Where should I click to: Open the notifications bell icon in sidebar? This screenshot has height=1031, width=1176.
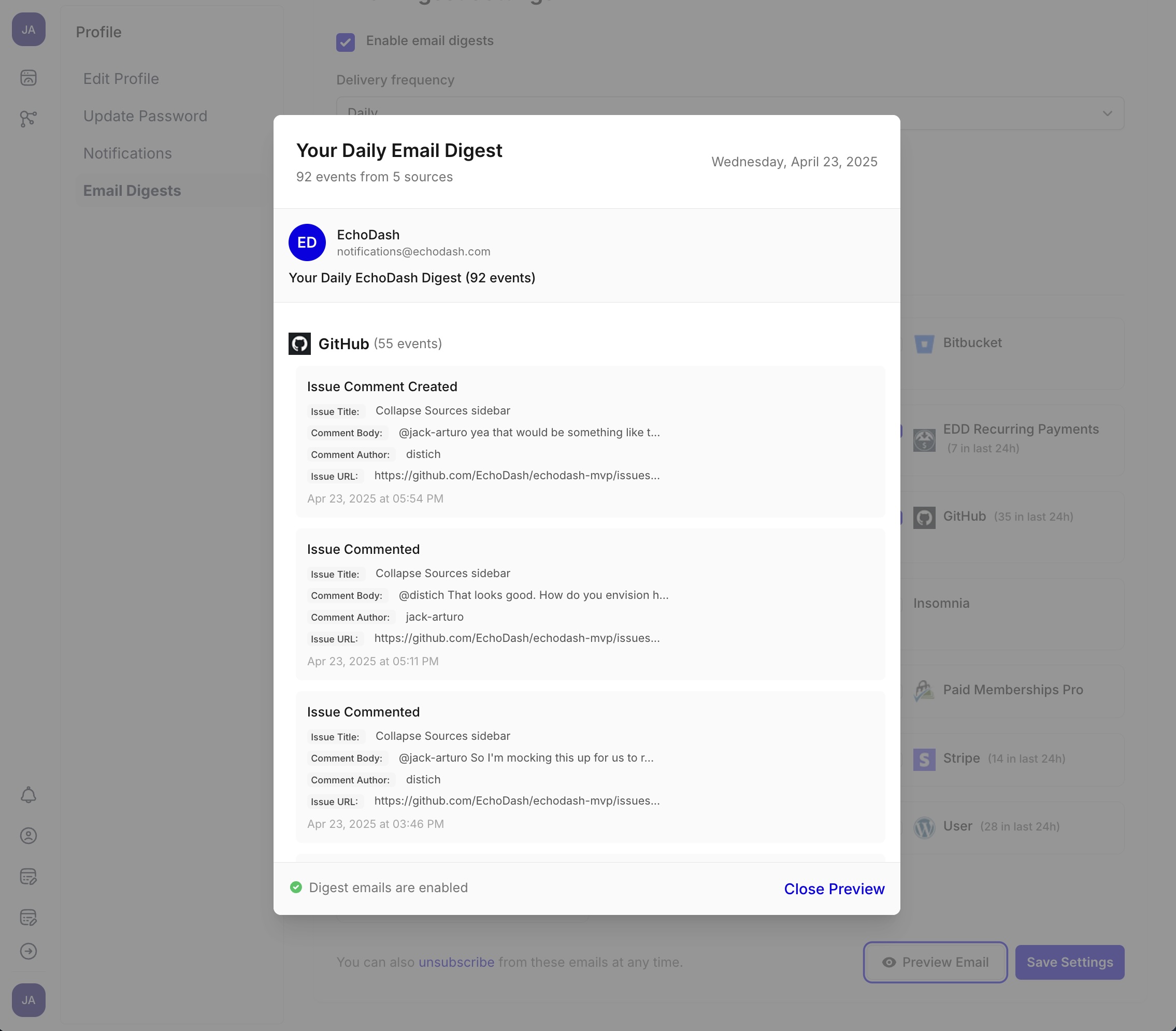coord(28,795)
